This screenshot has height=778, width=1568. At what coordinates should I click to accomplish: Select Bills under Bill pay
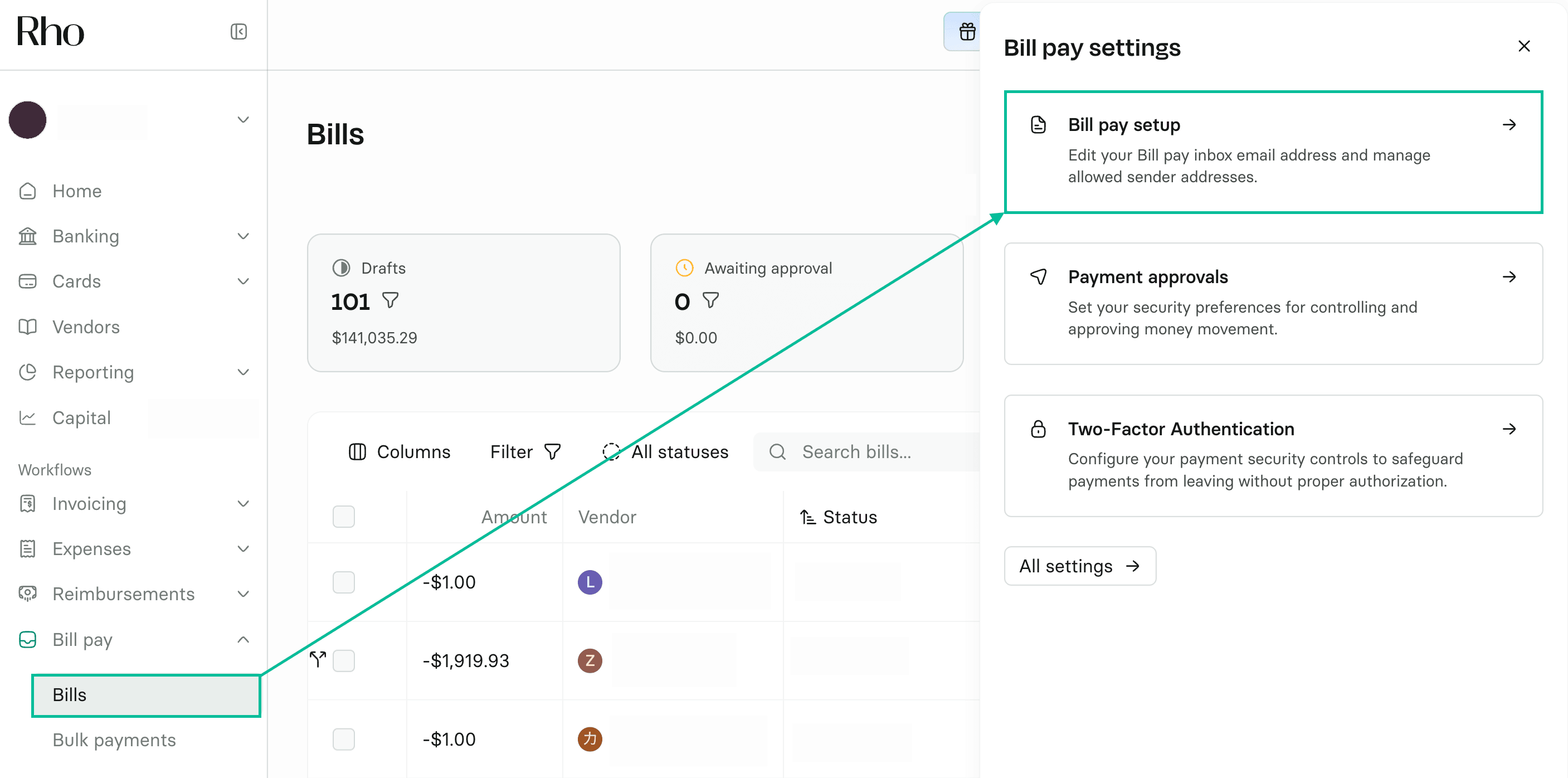[x=146, y=695]
